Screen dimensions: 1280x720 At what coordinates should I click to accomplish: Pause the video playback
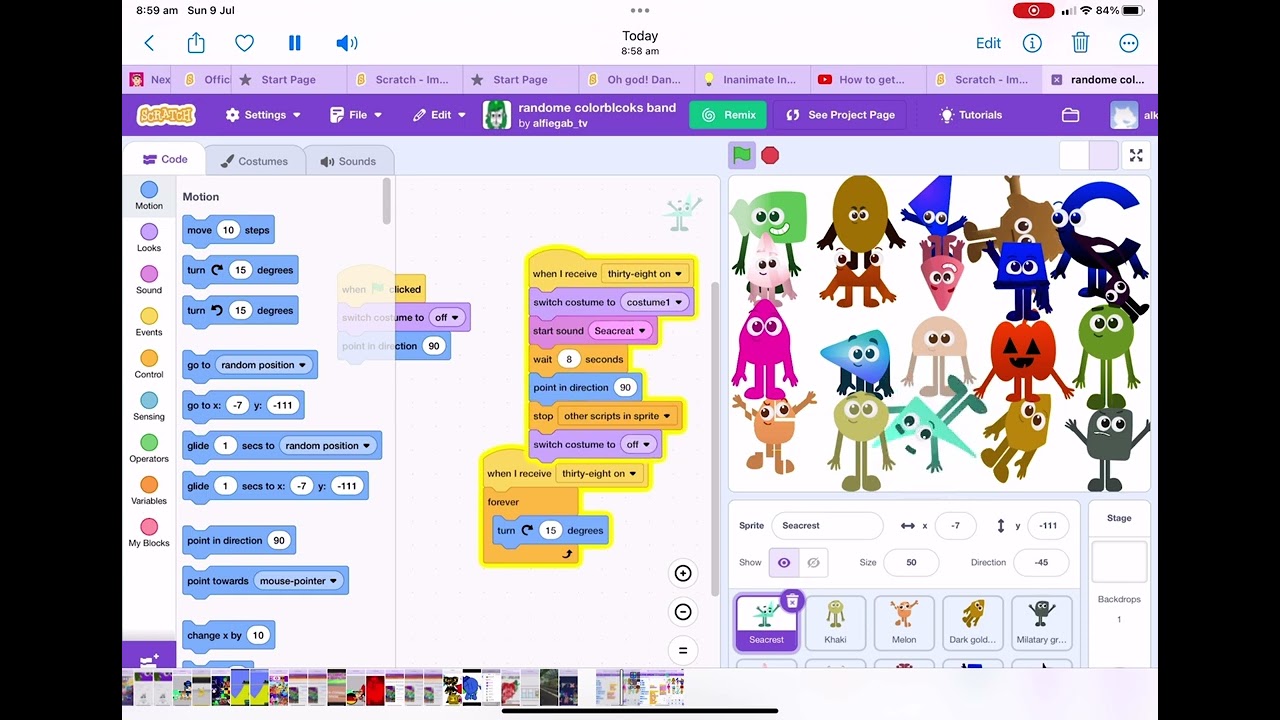pyautogui.click(x=294, y=43)
